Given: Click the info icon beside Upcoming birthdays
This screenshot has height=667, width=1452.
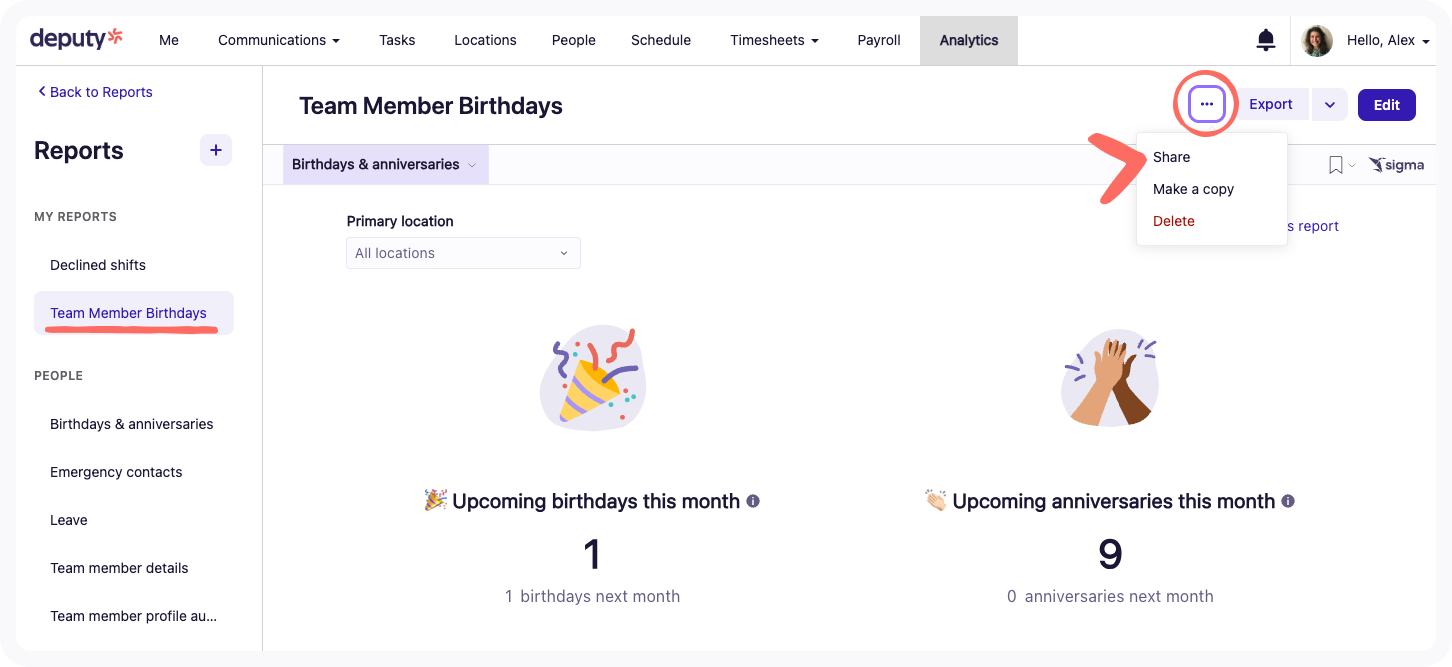Looking at the screenshot, I should (x=753, y=500).
